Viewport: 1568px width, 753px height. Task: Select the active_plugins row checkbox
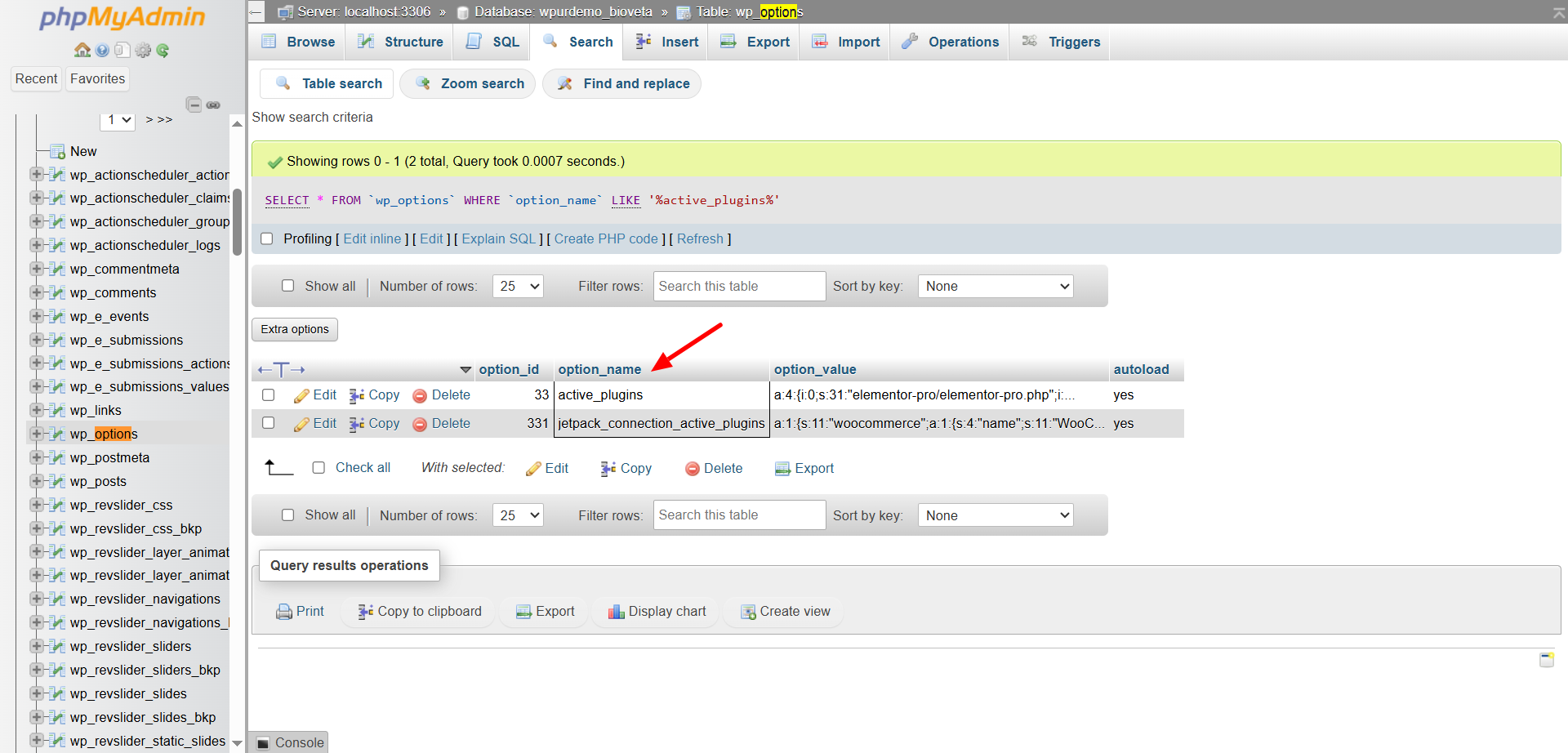[268, 395]
